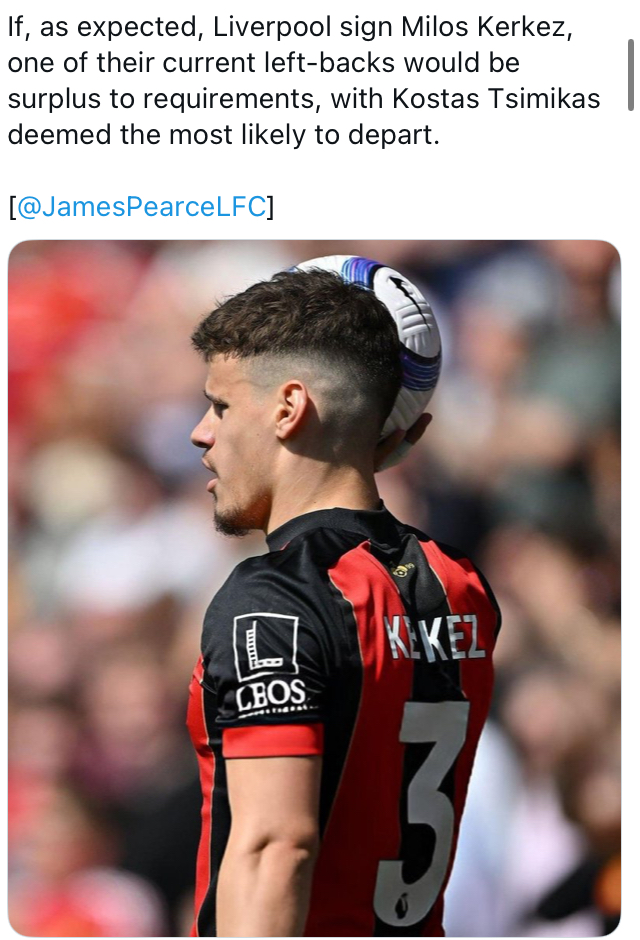Click the text 'Kostas Tsimikas' in the tweet
Image resolution: width=640 pixels, height=940 pixels.
(496, 99)
